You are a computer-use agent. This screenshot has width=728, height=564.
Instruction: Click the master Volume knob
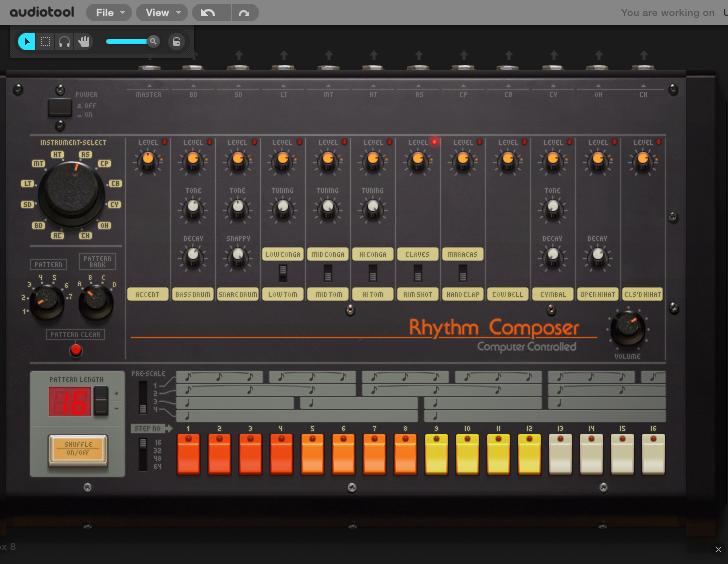[x=628, y=329]
